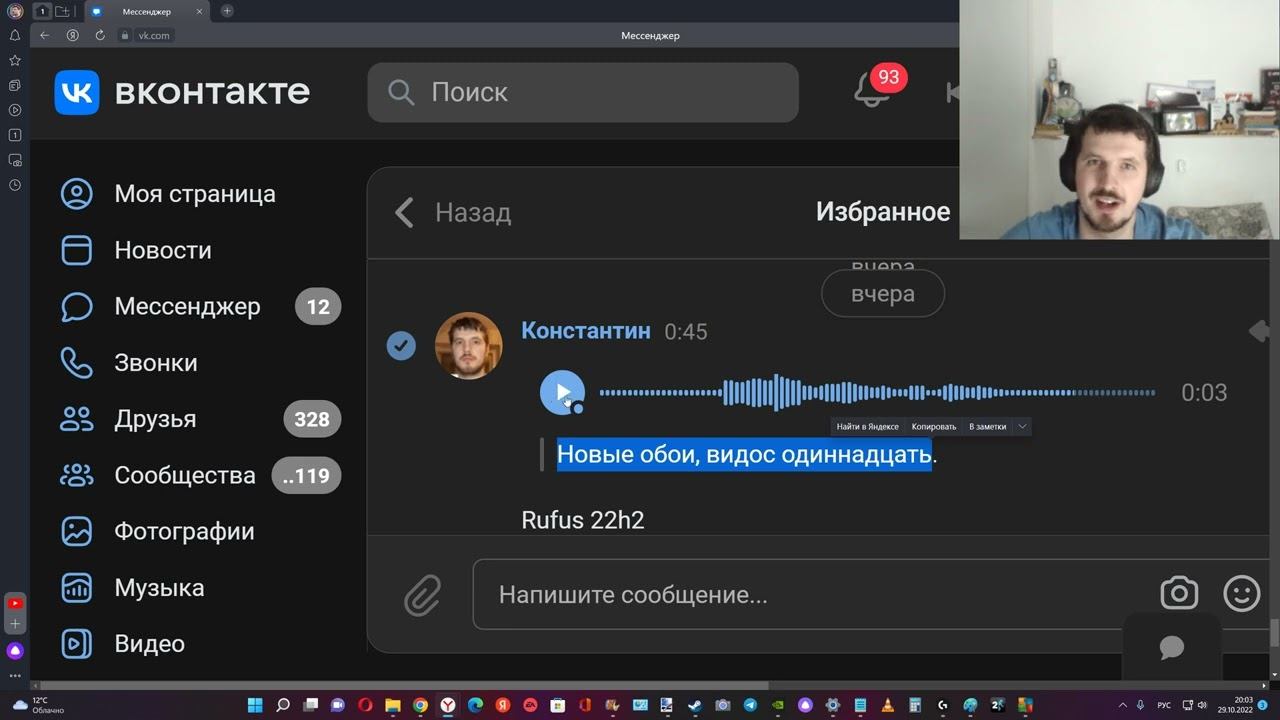The image size is (1280, 720).
Task: Select the Мессенджер browser tab
Action: coord(146,11)
